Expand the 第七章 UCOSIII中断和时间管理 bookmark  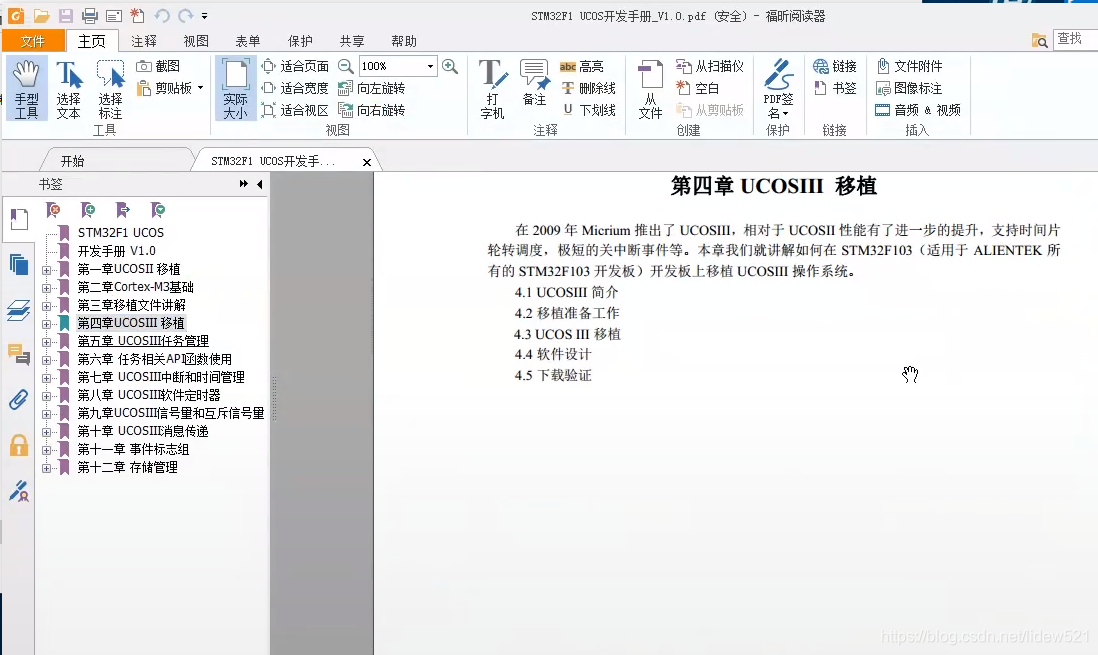[x=46, y=378]
